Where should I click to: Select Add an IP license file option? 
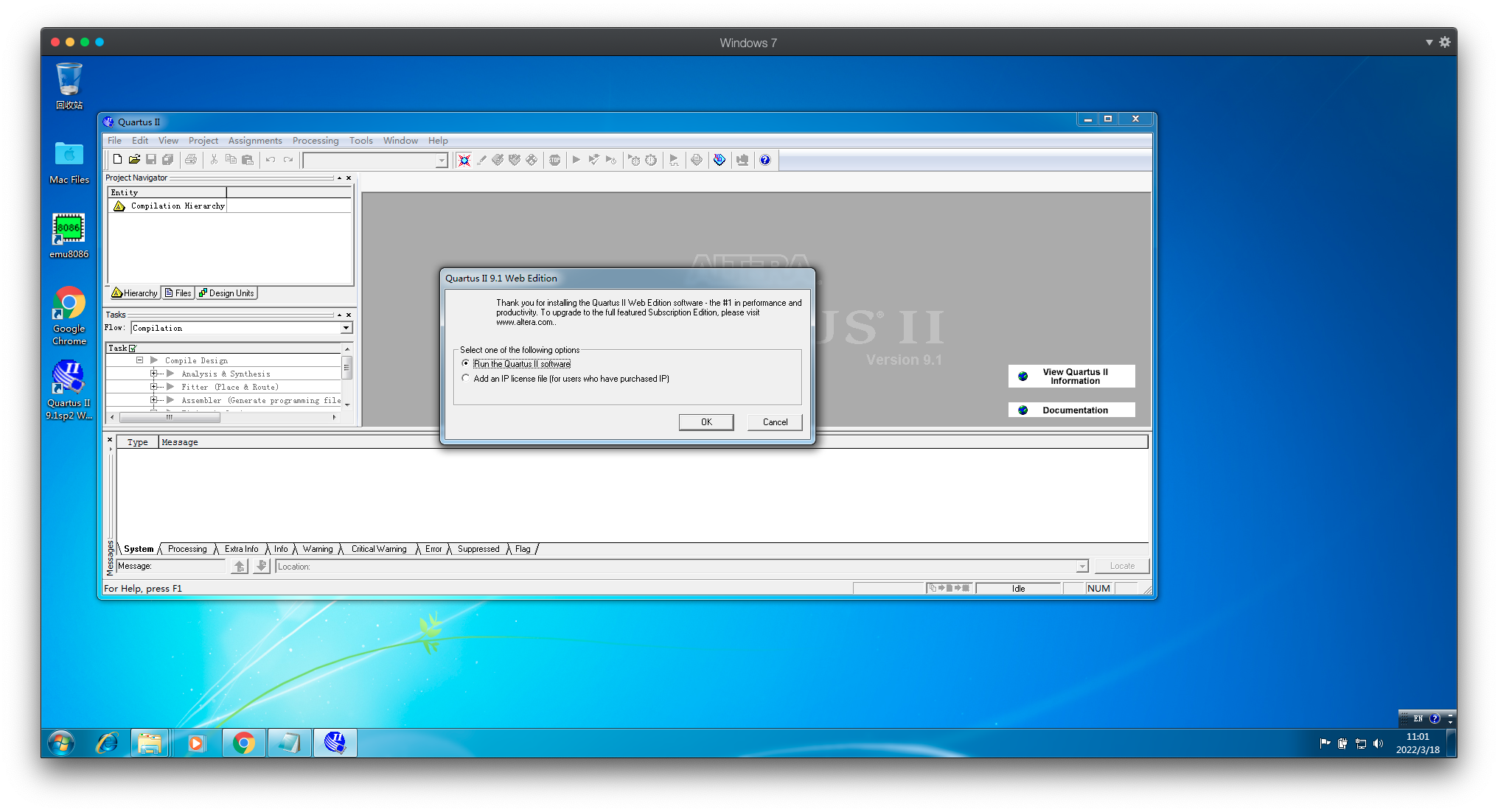pyautogui.click(x=465, y=379)
